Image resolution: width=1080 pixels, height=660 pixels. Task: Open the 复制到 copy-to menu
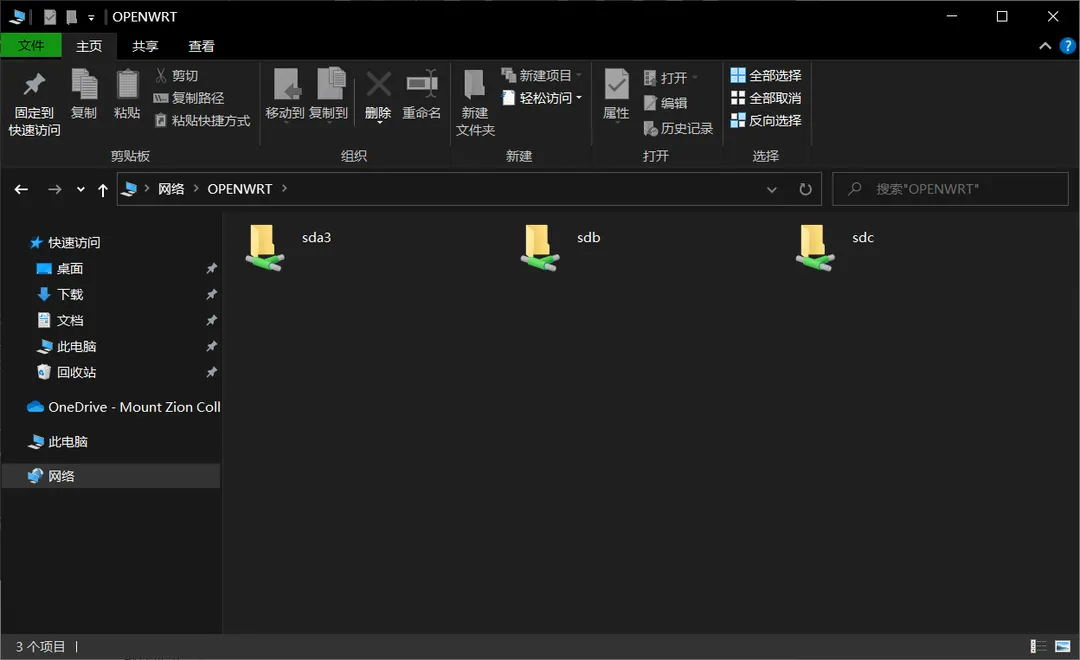tap(329, 95)
